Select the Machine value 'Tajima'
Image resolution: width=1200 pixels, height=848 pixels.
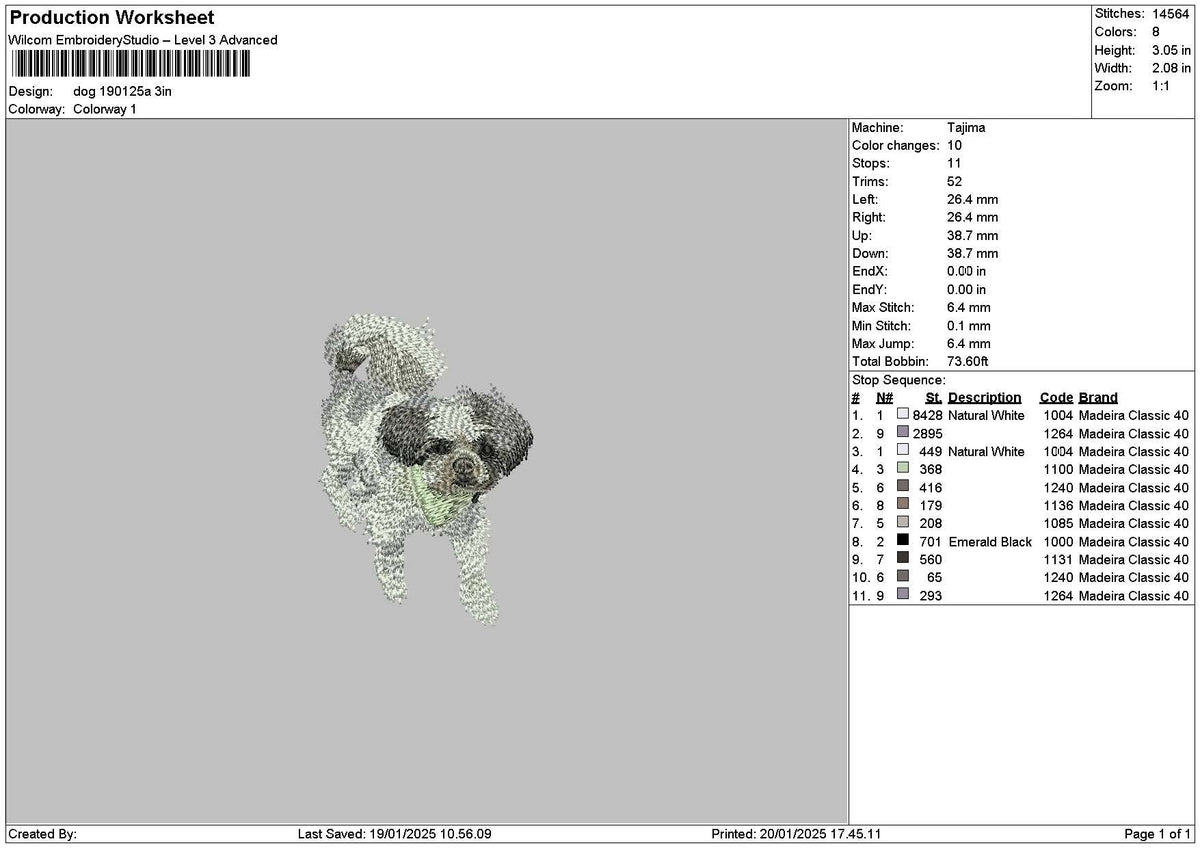point(966,128)
